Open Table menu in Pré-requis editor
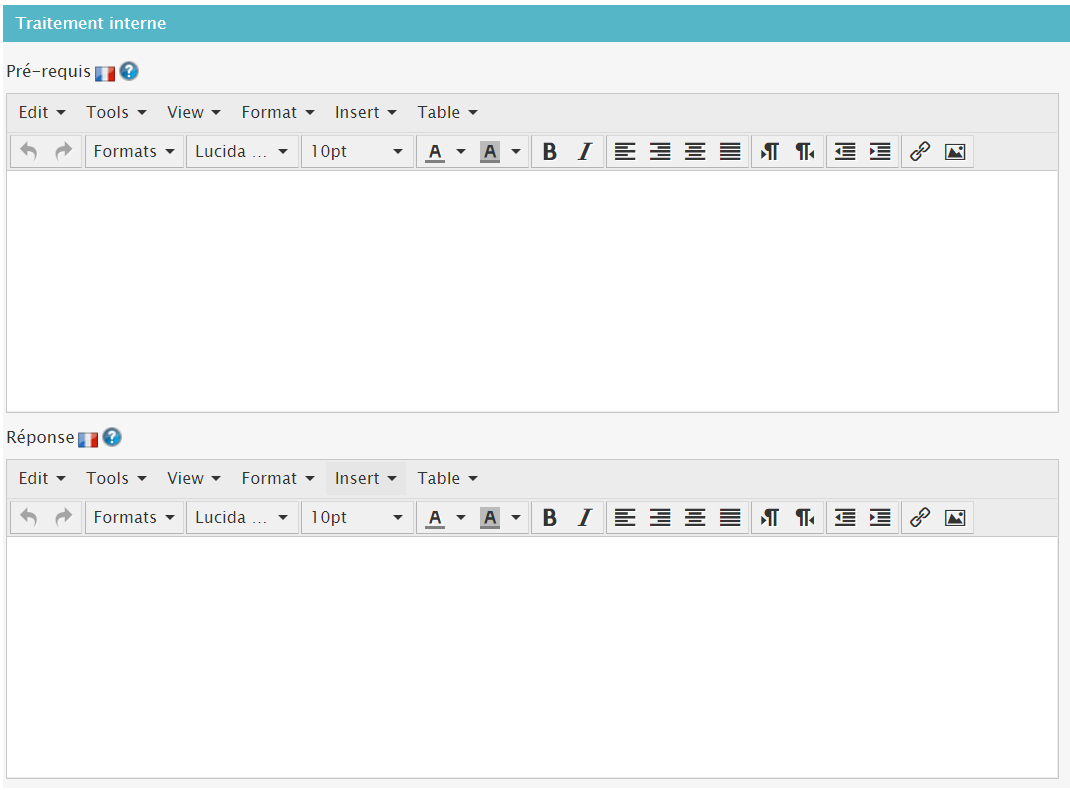This screenshot has width=1070, height=790. (x=447, y=113)
